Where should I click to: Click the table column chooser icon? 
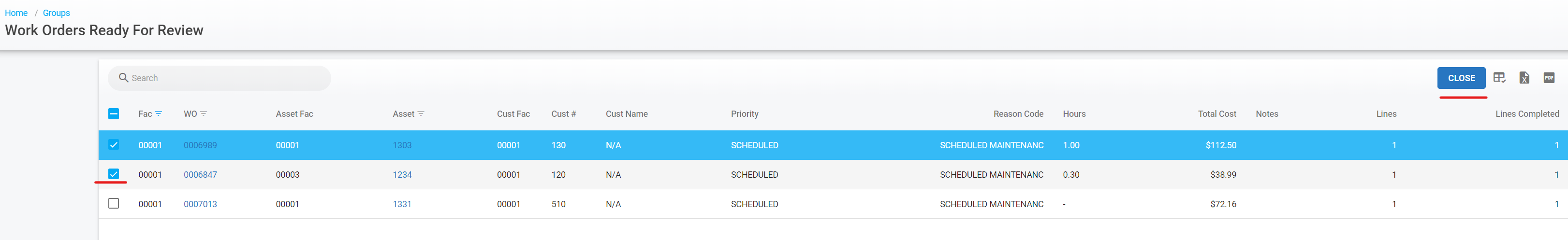(1499, 78)
